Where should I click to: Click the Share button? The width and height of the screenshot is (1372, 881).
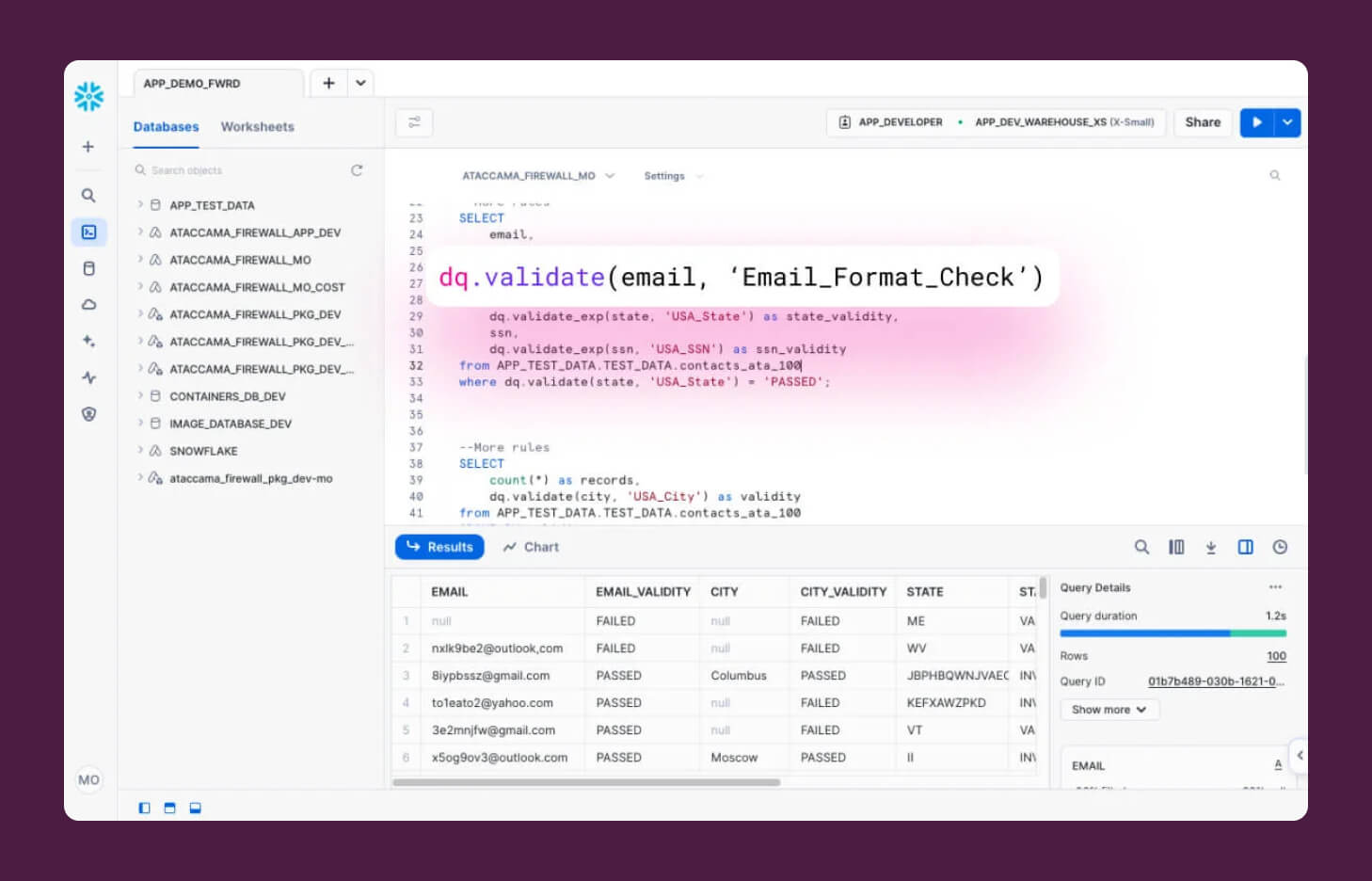point(1202,122)
